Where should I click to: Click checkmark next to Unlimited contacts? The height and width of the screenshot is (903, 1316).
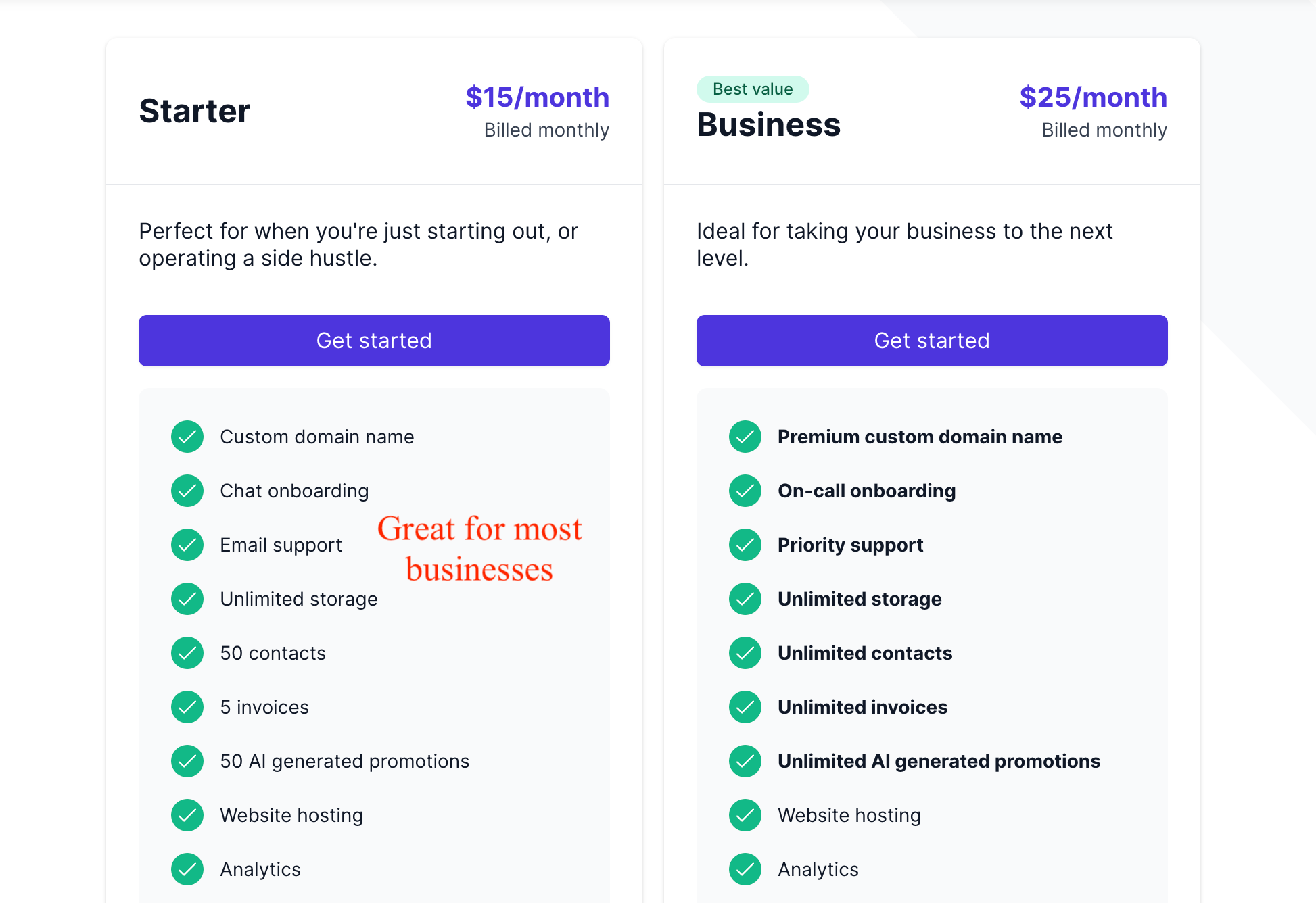[x=745, y=653]
